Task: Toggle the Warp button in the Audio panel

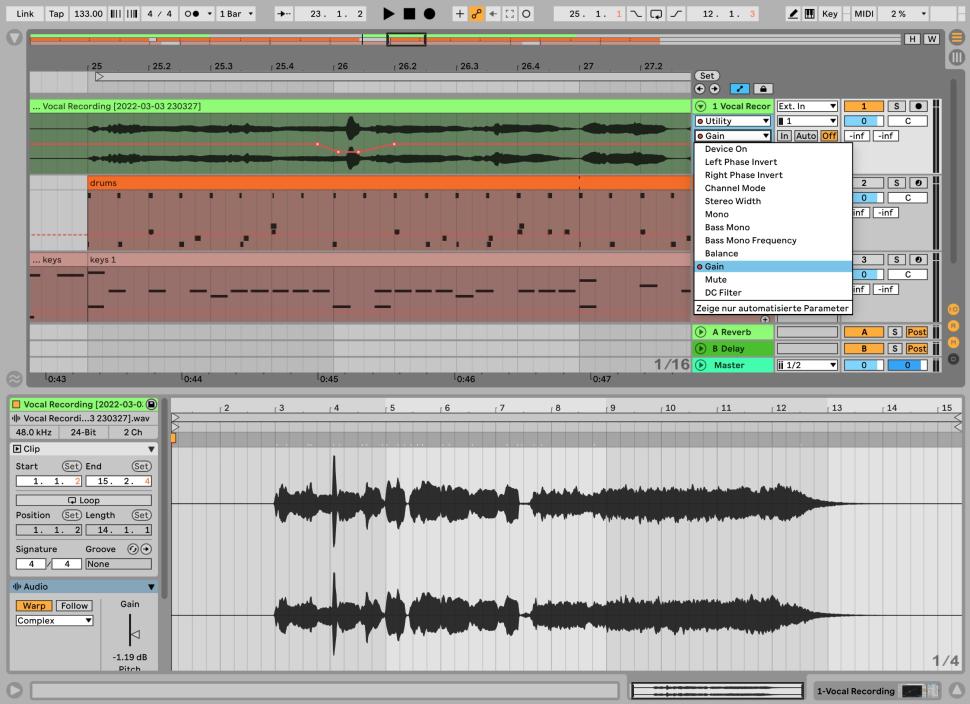Action: (33, 606)
